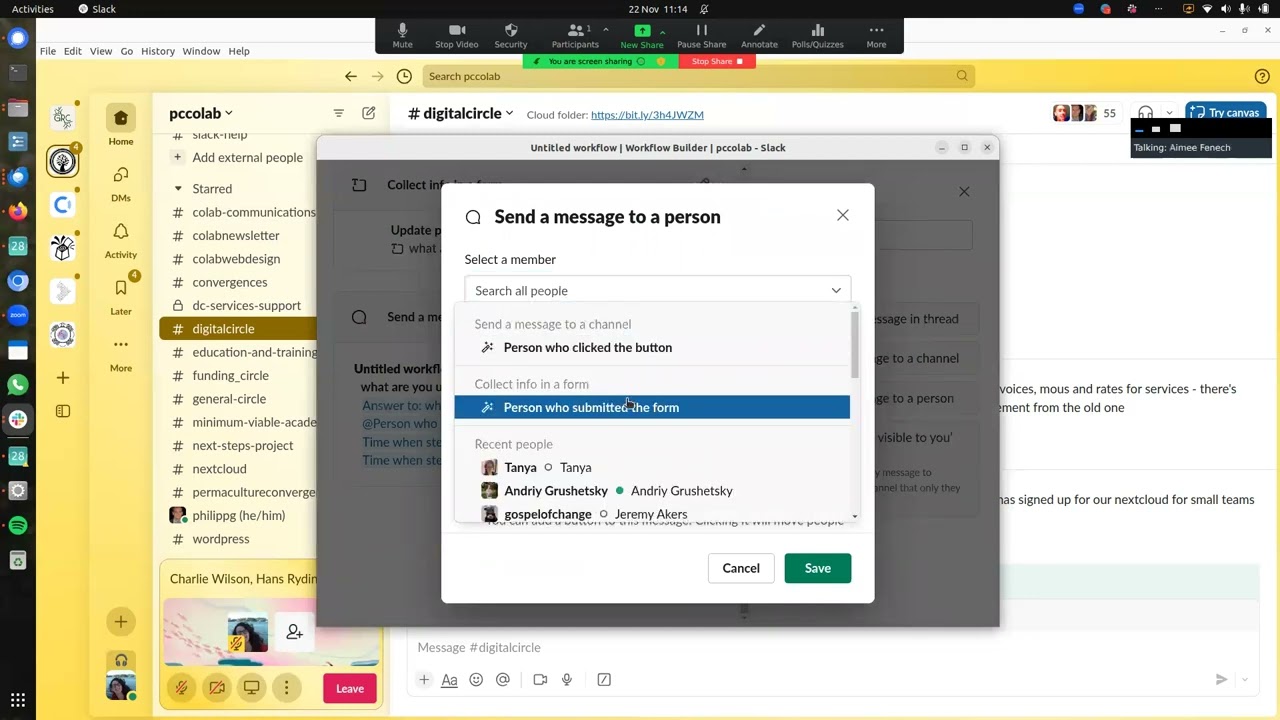Screen dimensions: 1280x720
Task: Leave the huddle
Action: (350, 688)
